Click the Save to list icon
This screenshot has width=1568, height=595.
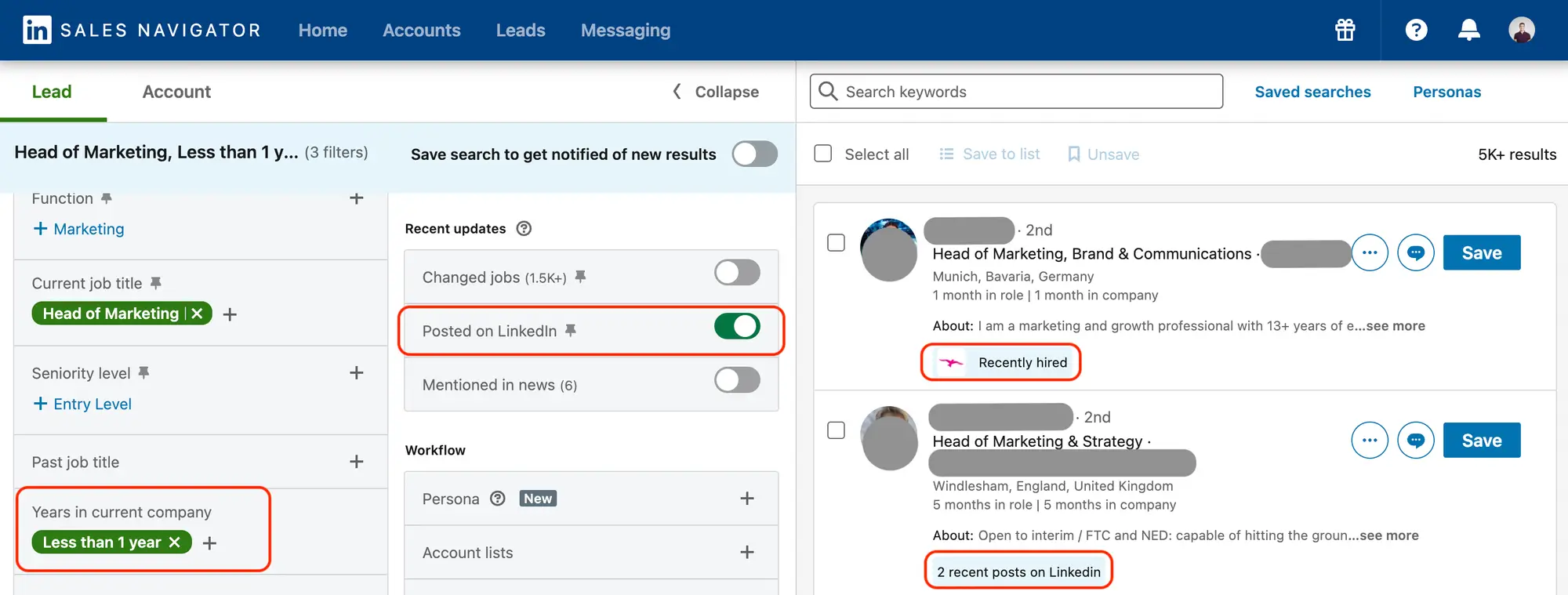[946, 154]
